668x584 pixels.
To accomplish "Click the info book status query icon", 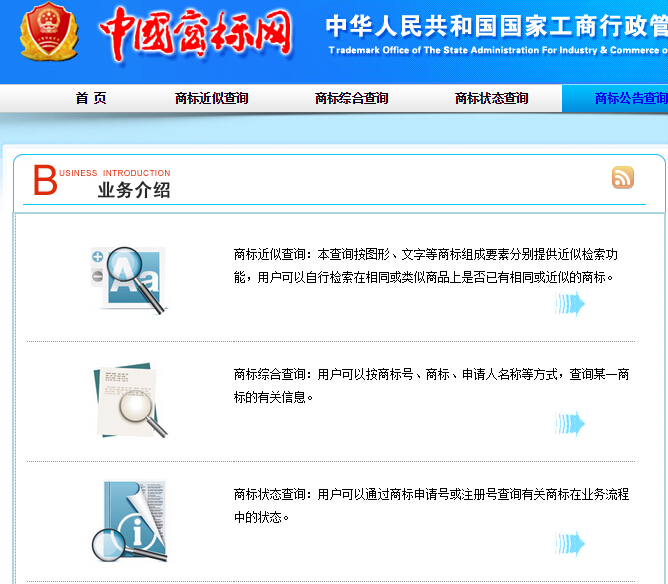I will (130, 521).
